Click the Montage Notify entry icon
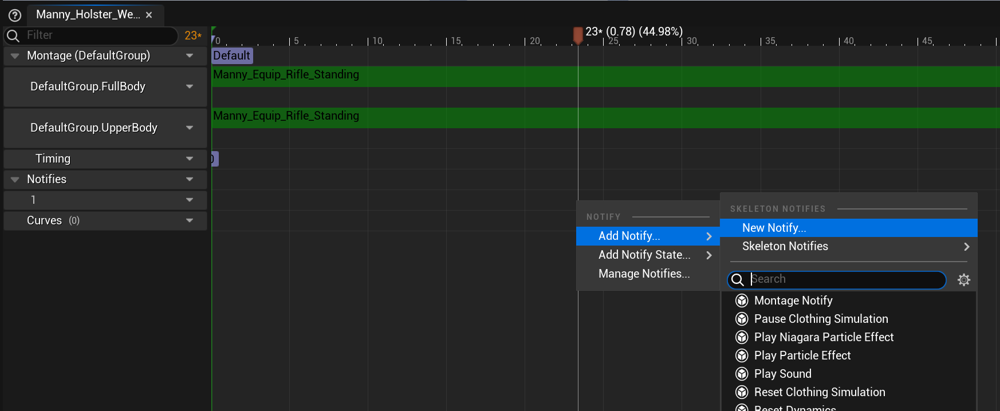 741,300
